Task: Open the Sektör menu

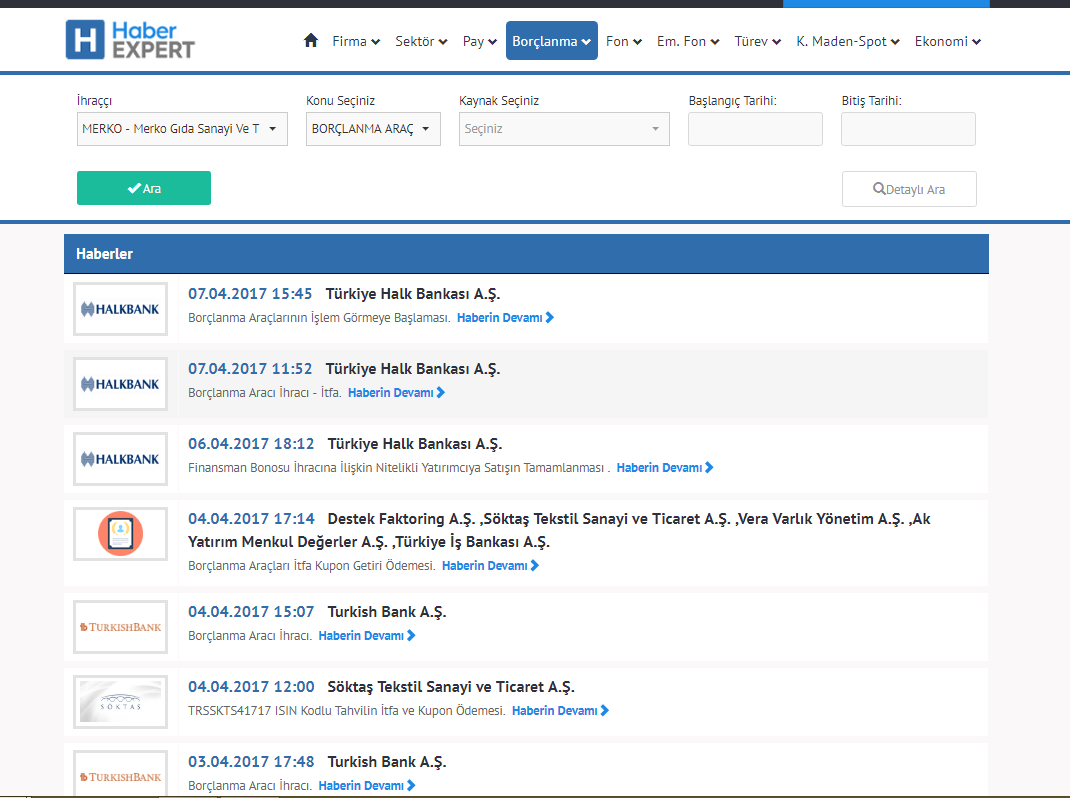Action: (421, 42)
